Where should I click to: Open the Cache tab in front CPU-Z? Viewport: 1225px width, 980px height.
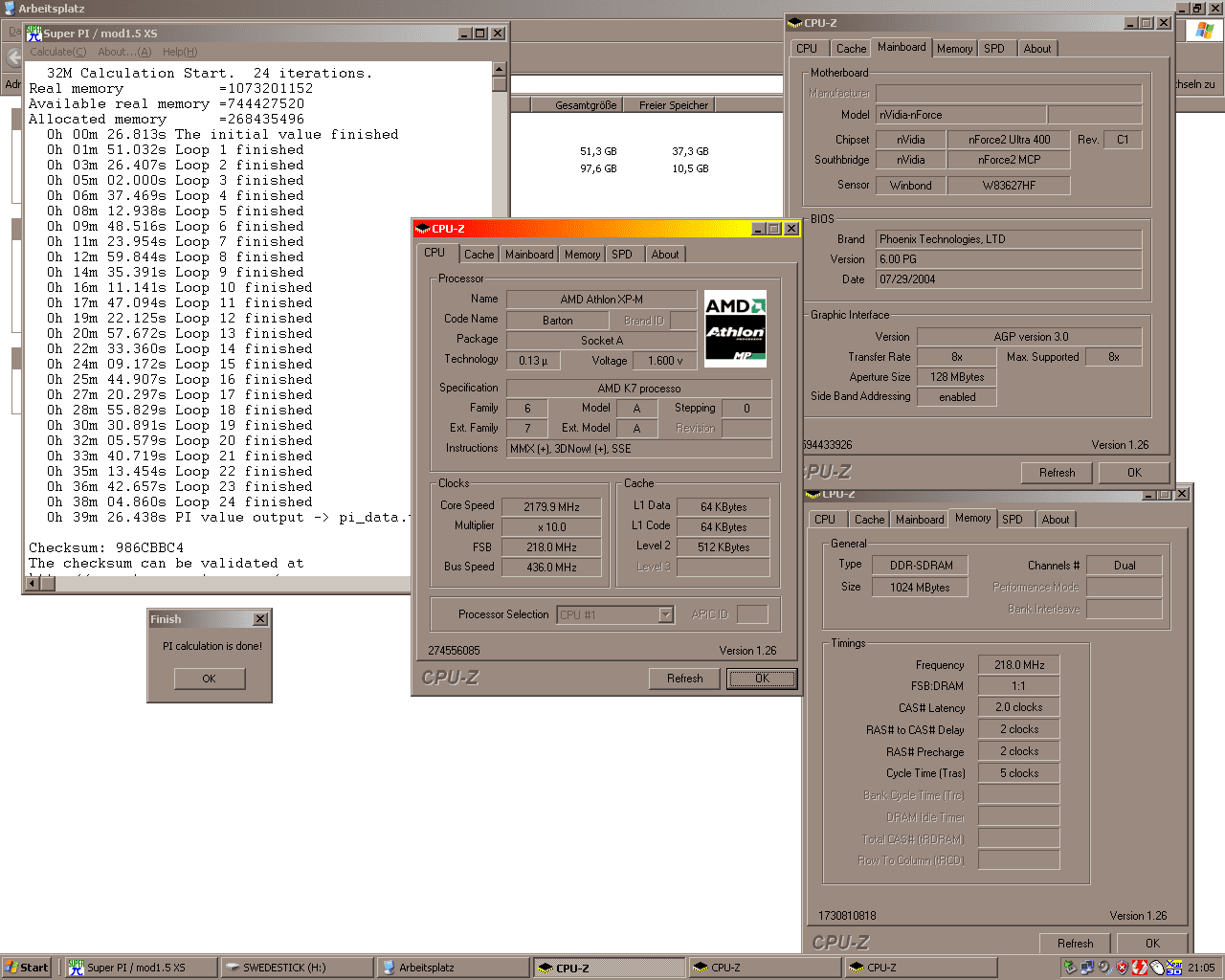coord(479,255)
